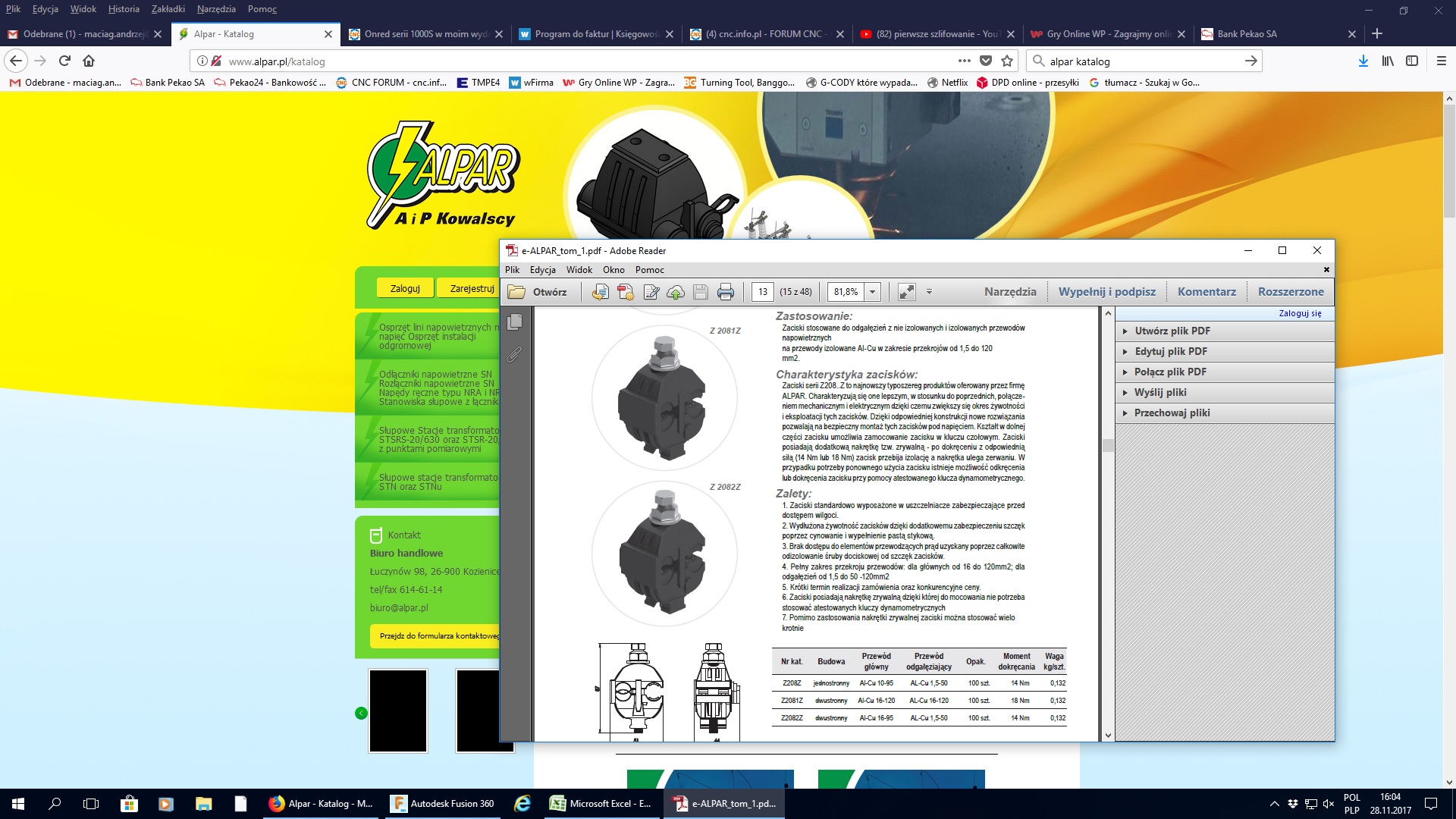
Task: Open the attachments paperclip panel in Reader
Action: coord(515,354)
